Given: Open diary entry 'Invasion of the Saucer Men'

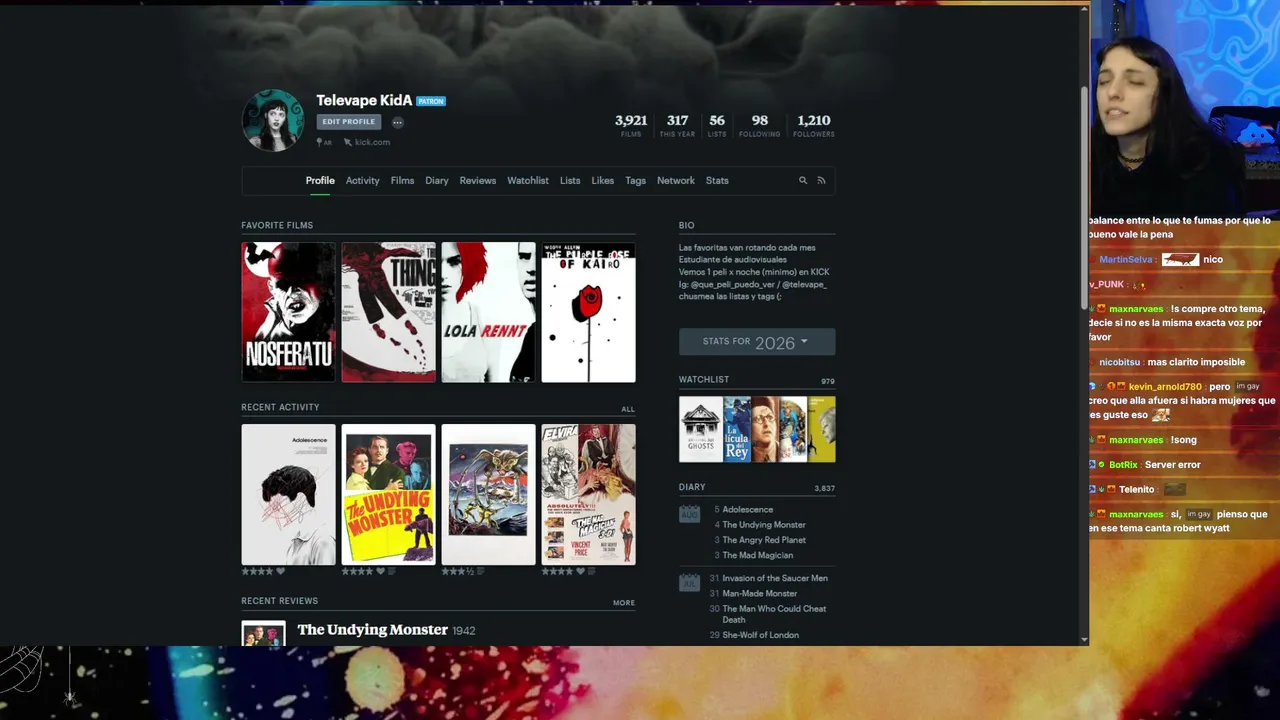Looking at the screenshot, I should (775, 578).
